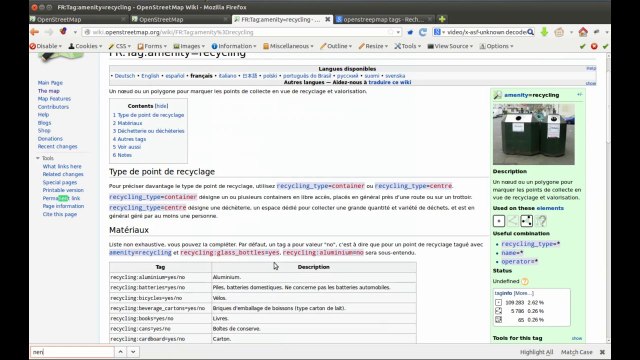Screen dimensions: 640x360
Task: Open the Cookies dropdown
Action: (x=85, y=46)
